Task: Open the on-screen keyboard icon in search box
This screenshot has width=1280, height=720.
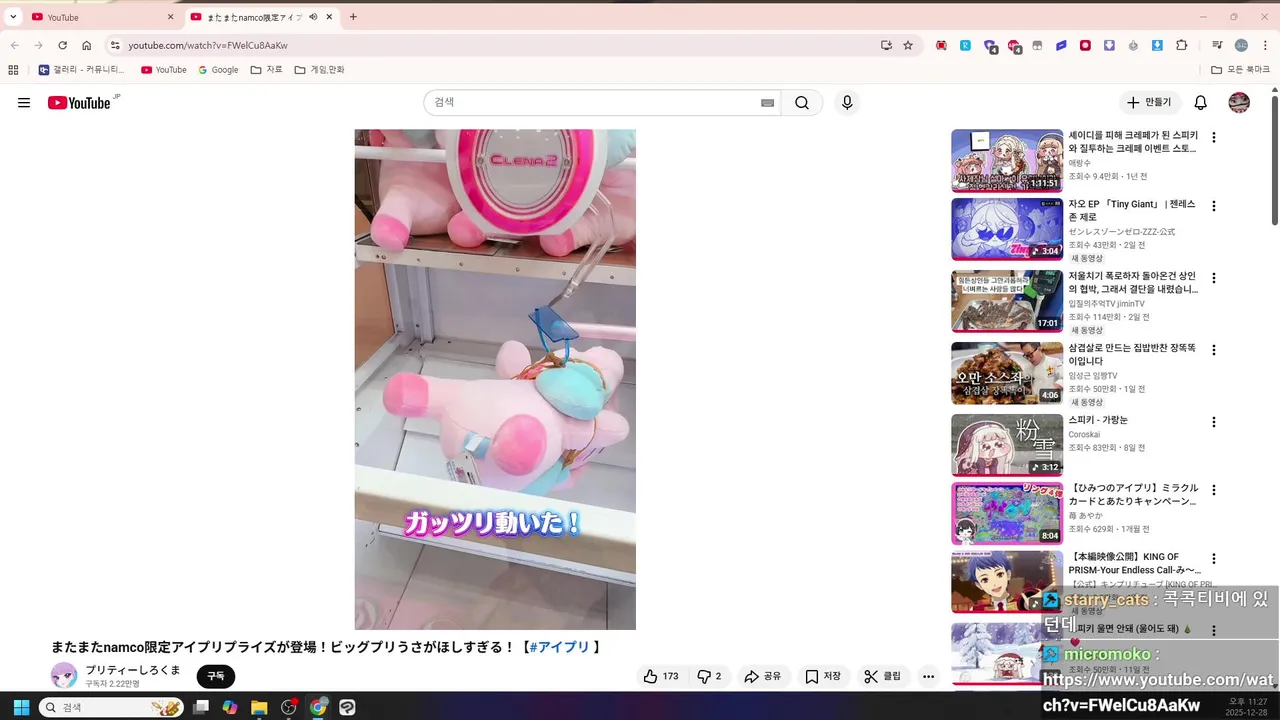Action: pyautogui.click(x=768, y=103)
